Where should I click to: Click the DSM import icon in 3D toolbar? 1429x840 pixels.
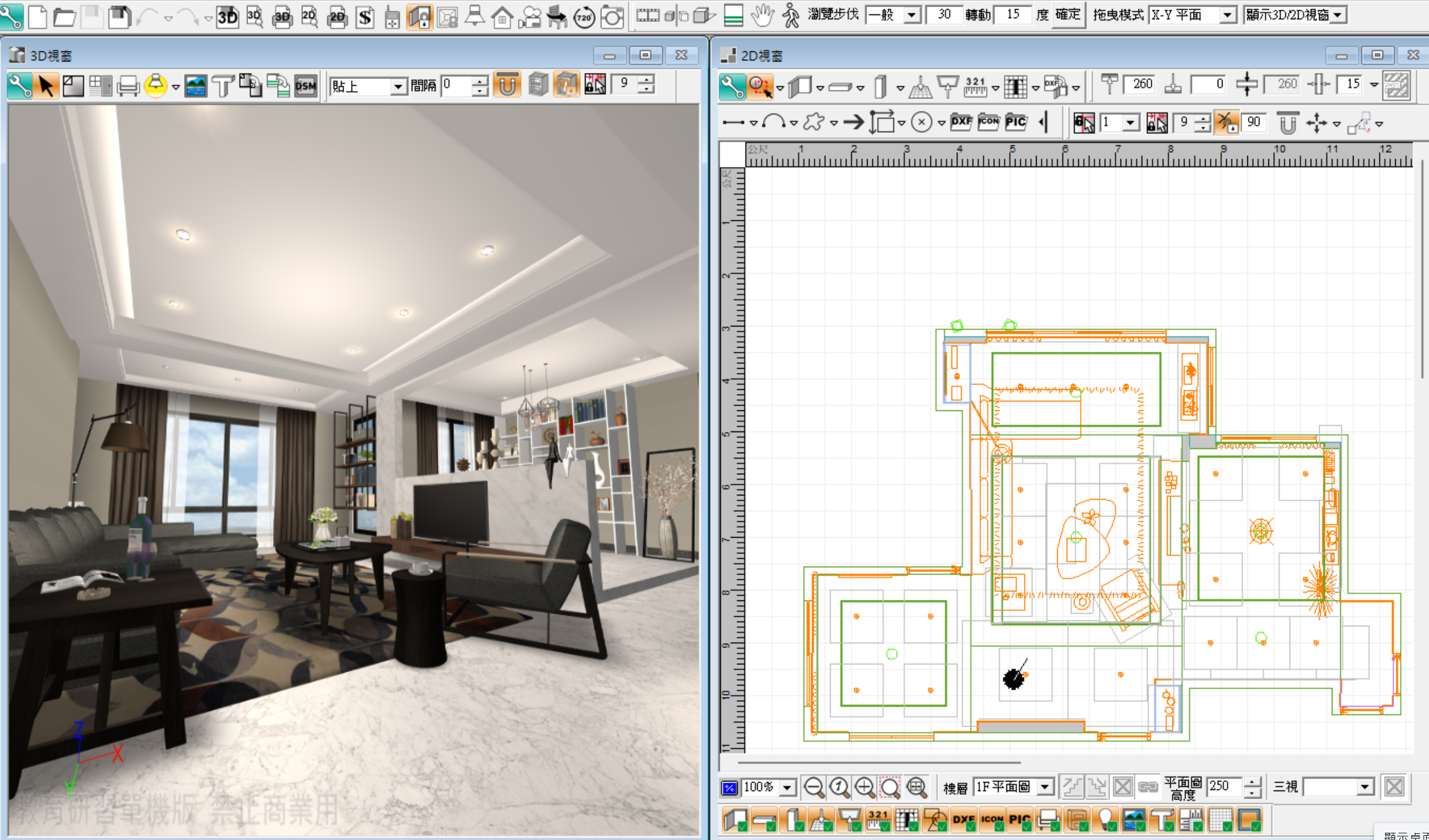306,86
